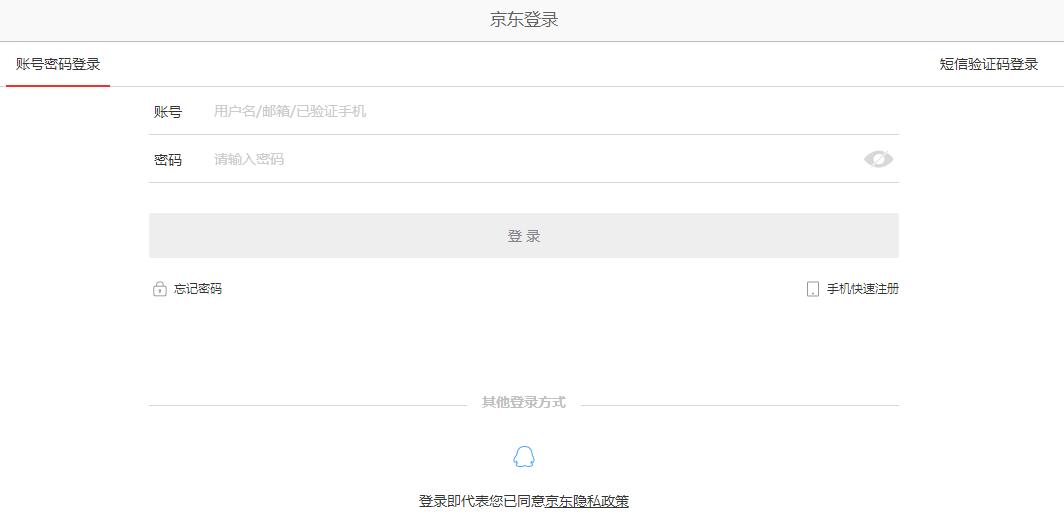This screenshot has height=532, width=1064.
Task: Click the phone icon beside 手机快速注册
Action: pos(812,289)
